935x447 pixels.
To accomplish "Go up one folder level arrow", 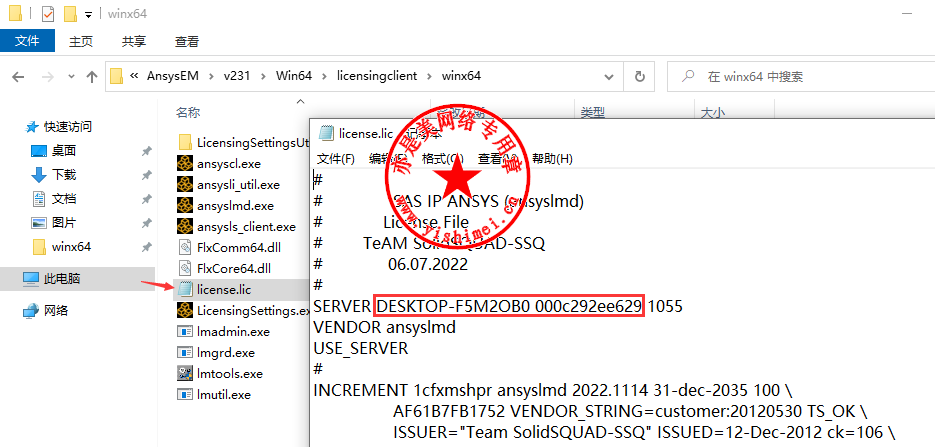I will tap(92, 76).
